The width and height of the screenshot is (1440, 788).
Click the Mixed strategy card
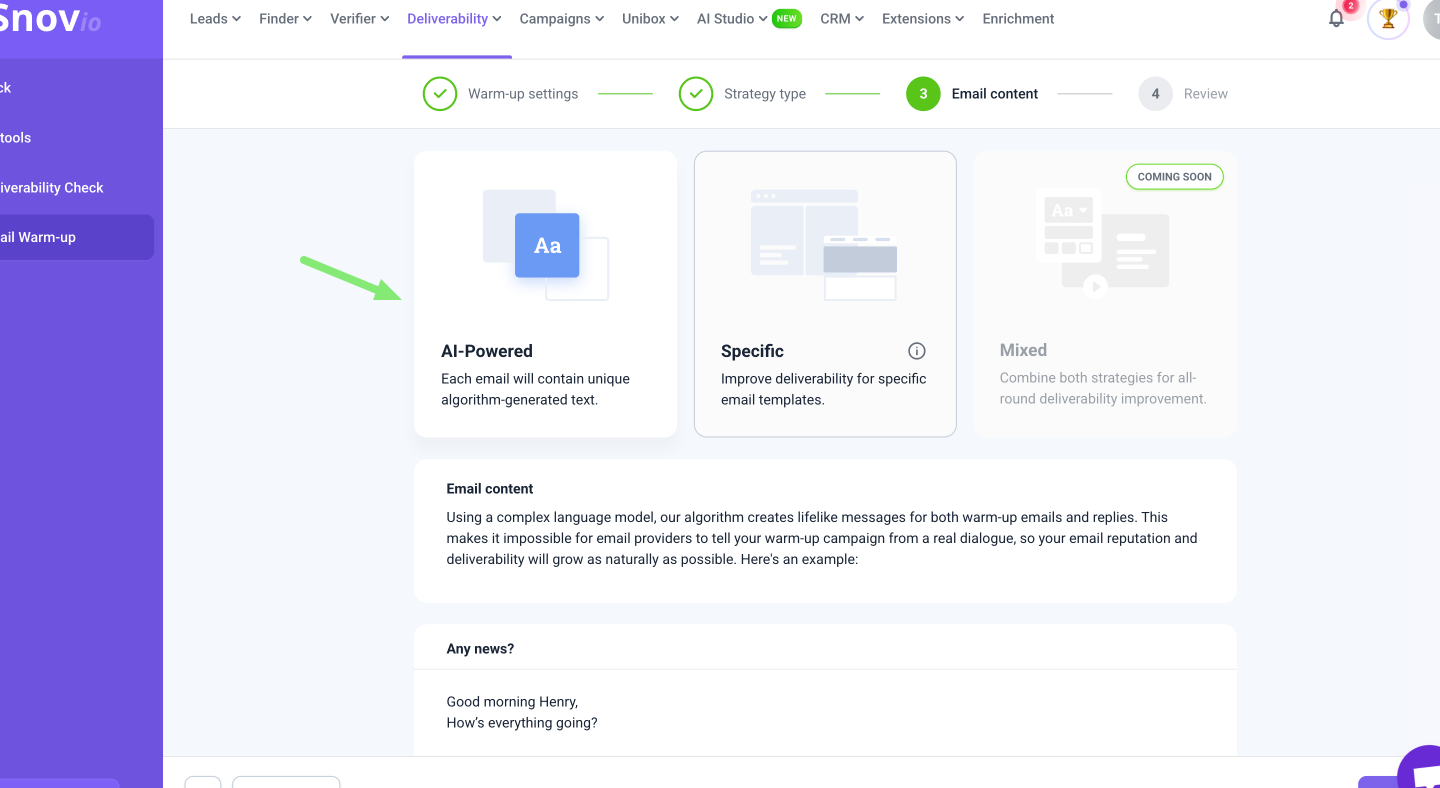[1105, 294]
